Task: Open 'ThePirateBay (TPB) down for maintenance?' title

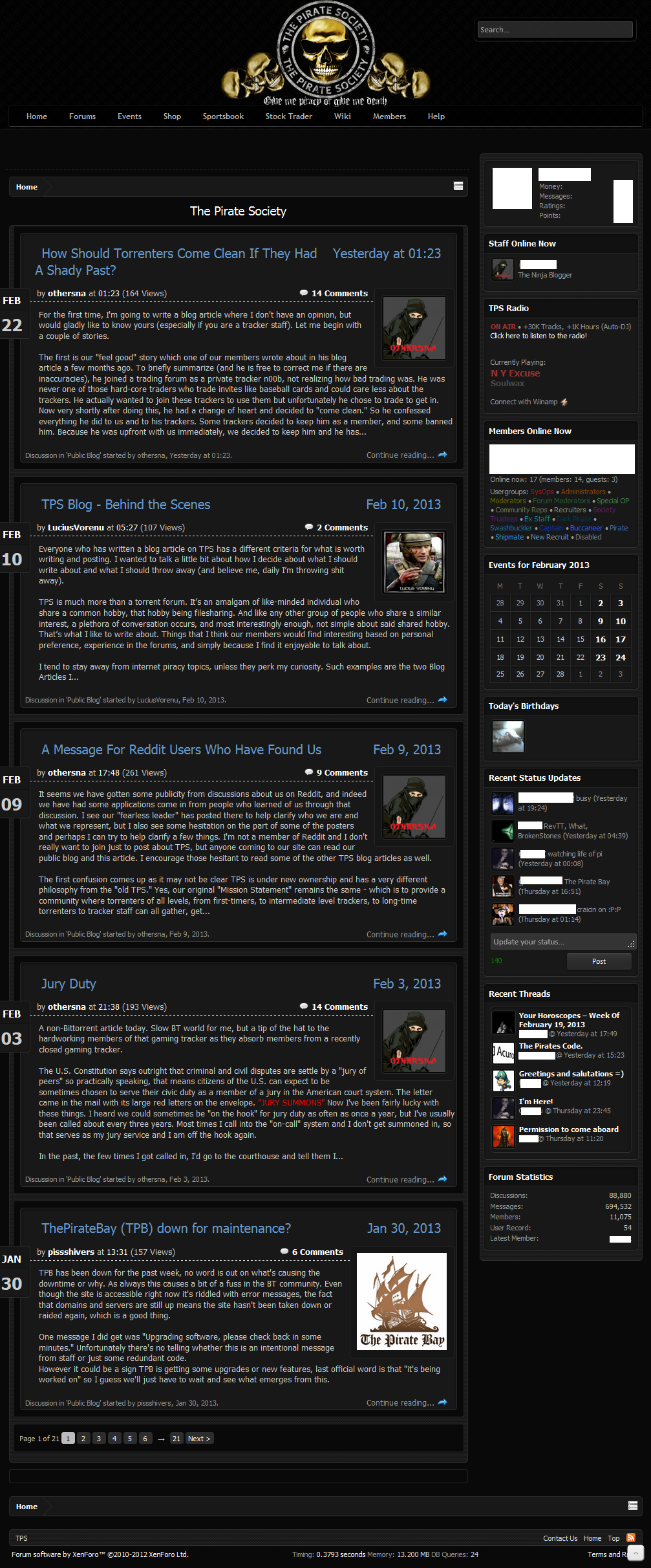Action: coord(166,1228)
